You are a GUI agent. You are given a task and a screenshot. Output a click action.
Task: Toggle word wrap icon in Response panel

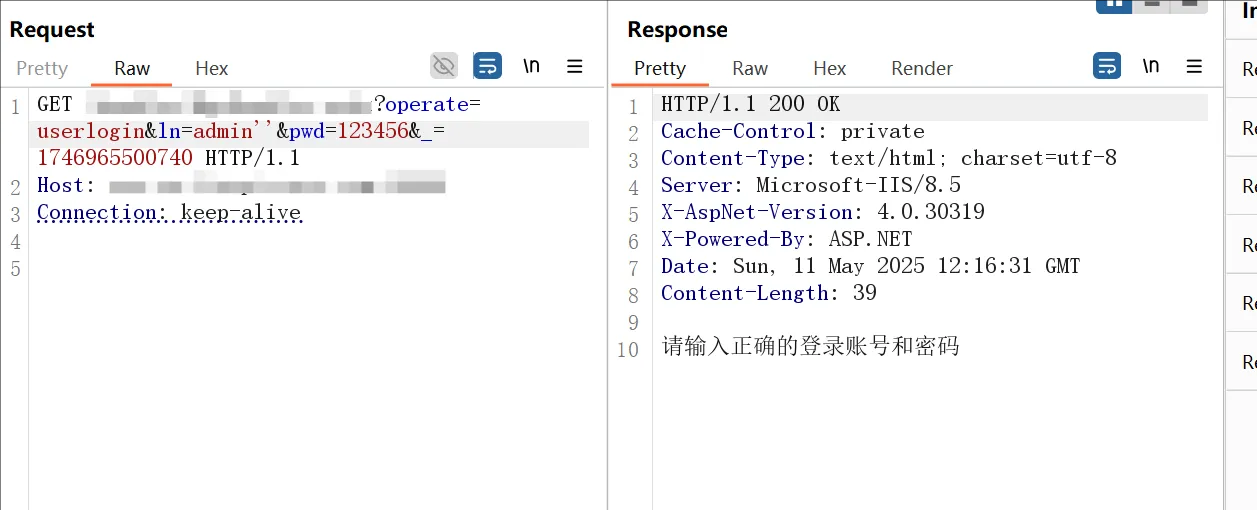[x=1107, y=66]
